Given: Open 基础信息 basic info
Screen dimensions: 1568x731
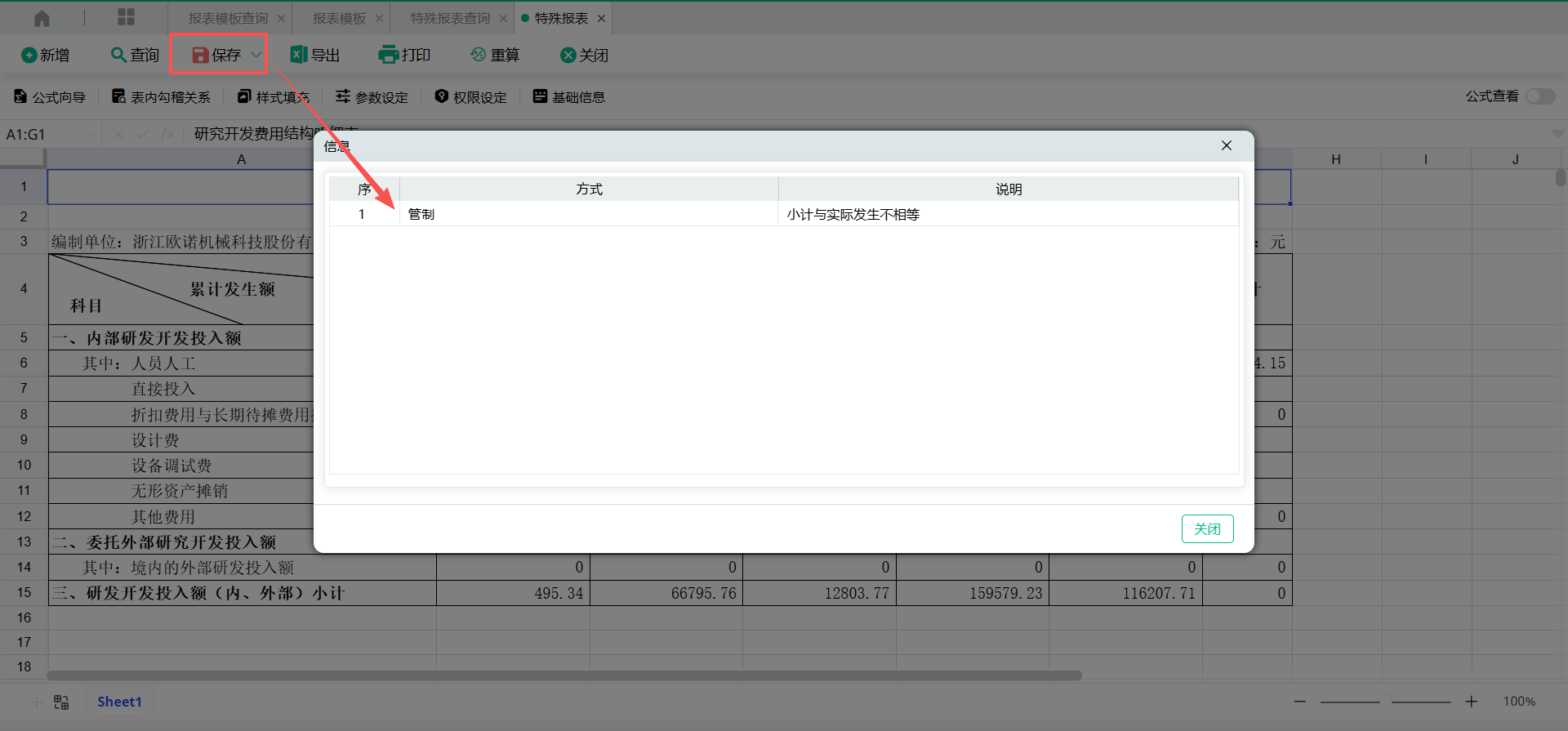Looking at the screenshot, I should 569,97.
